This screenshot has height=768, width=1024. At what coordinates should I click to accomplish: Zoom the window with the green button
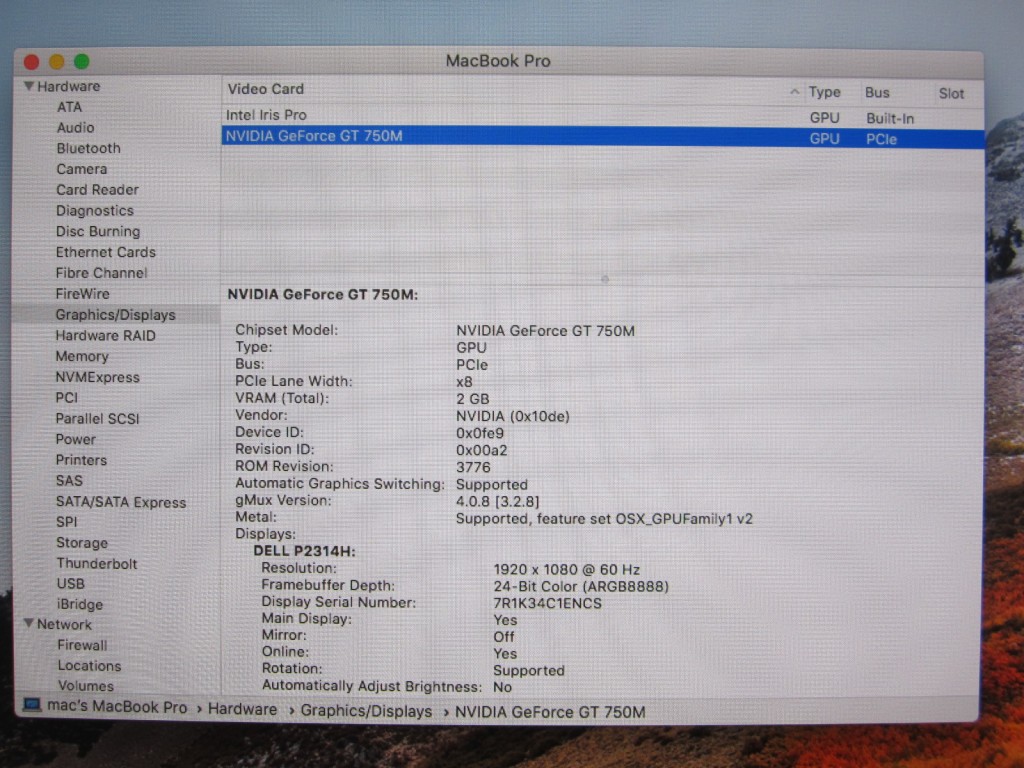coord(82,62)
